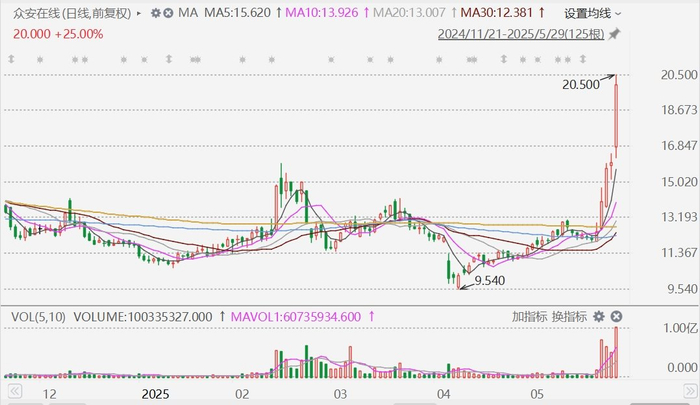This screenshot has height=405, width=700.
Task: Click the MA5:15.620 average label
Action: [x=238, y=13]
